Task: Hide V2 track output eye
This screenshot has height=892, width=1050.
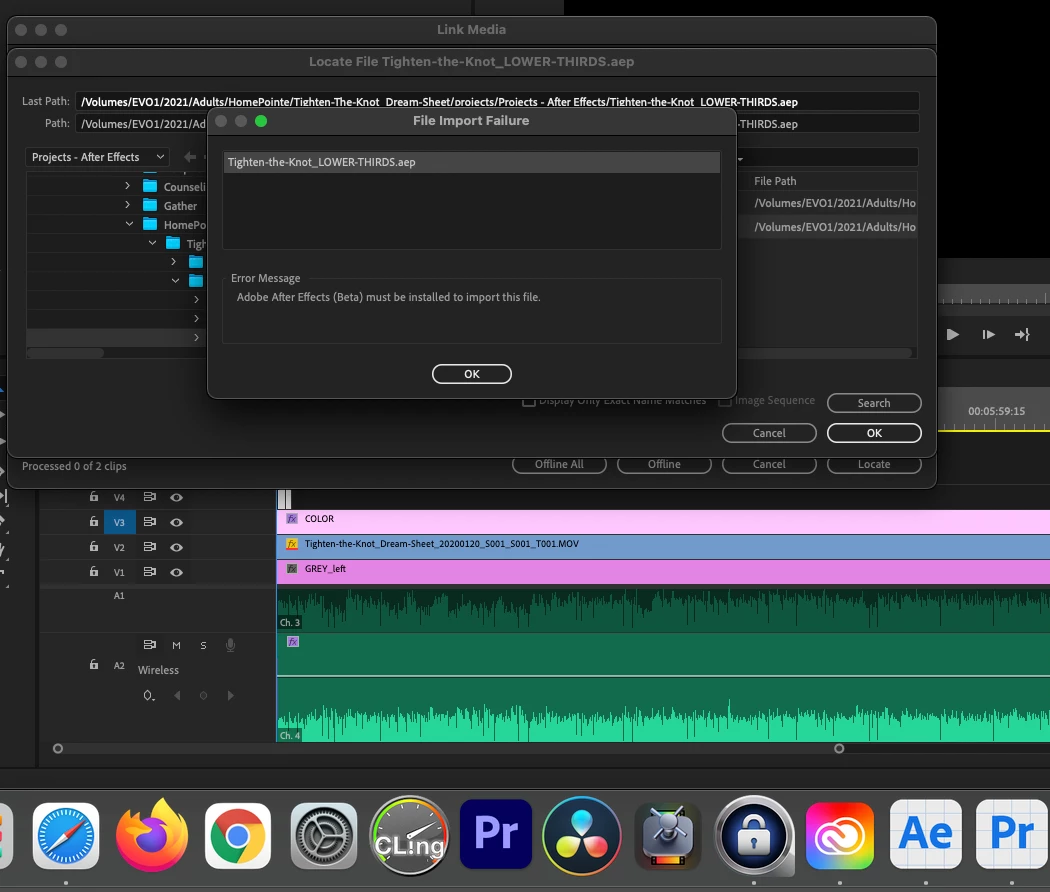Action: click(x=176, y=547)
